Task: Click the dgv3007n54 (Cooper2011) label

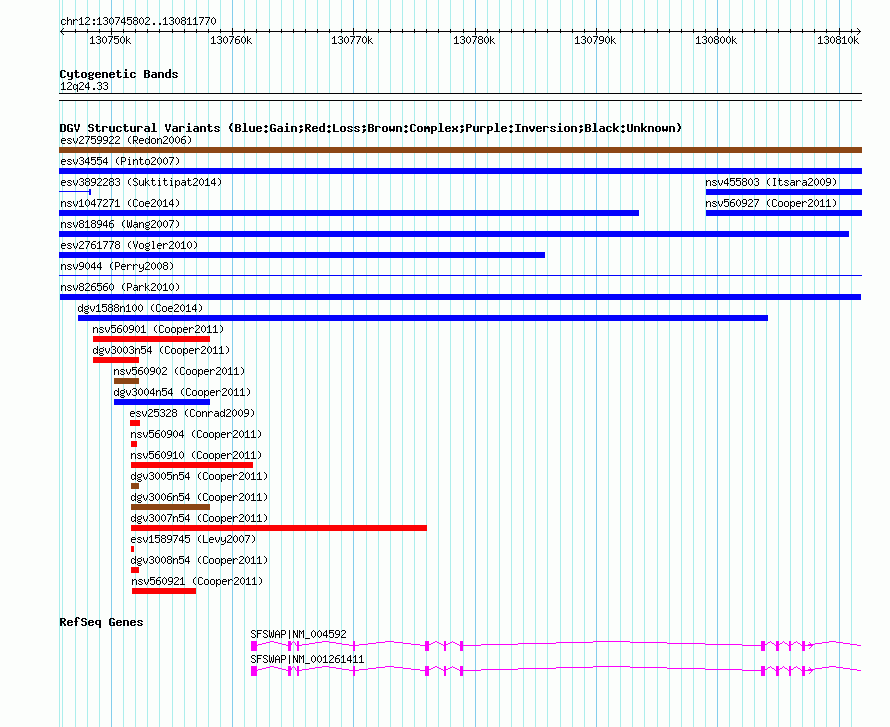Action: coord(199,518)
